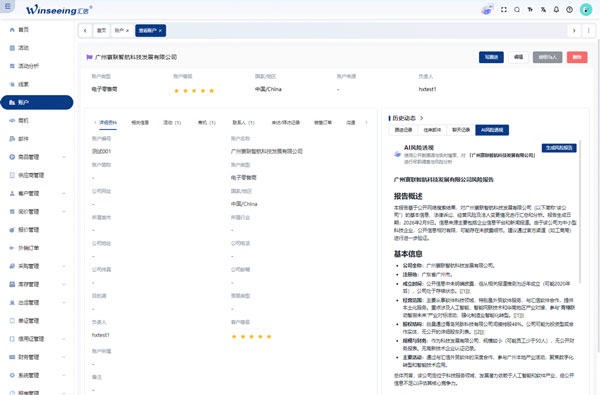Click the fifth star in the header account rating
The width and height of the screenshot is (600, 395).
[212, 91]
